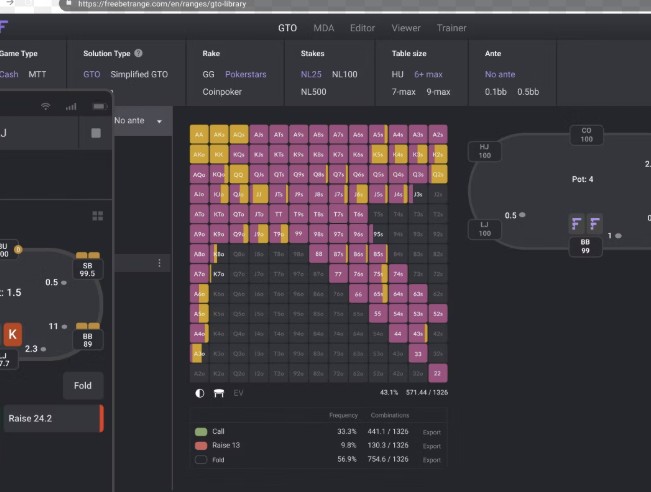Choose Cash game type
Screen dimensions: 651x492
(9, 74)
